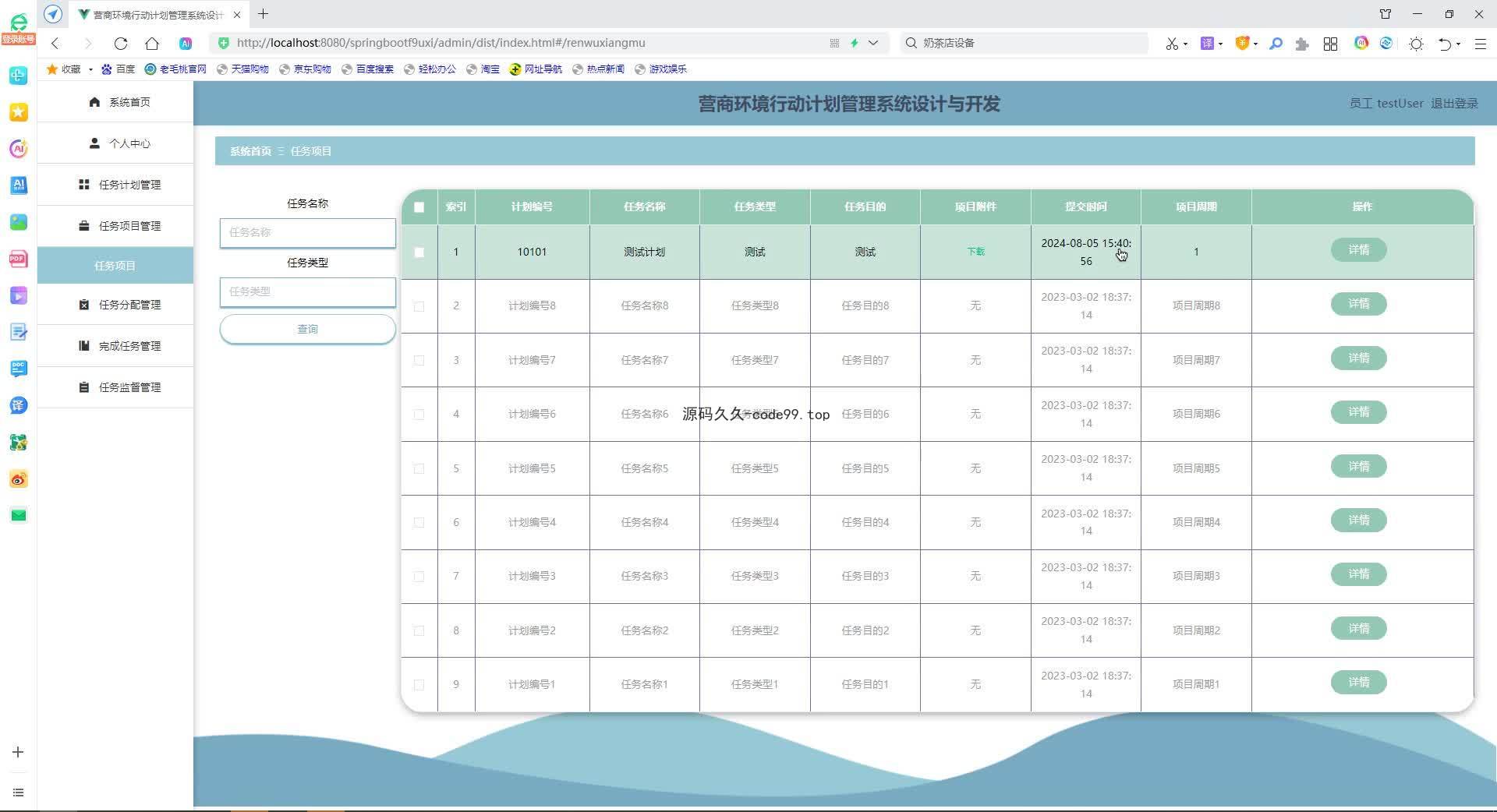Click the sidebar plus add icon
This screenshot has height=812, width=1497.
(19, 752)
